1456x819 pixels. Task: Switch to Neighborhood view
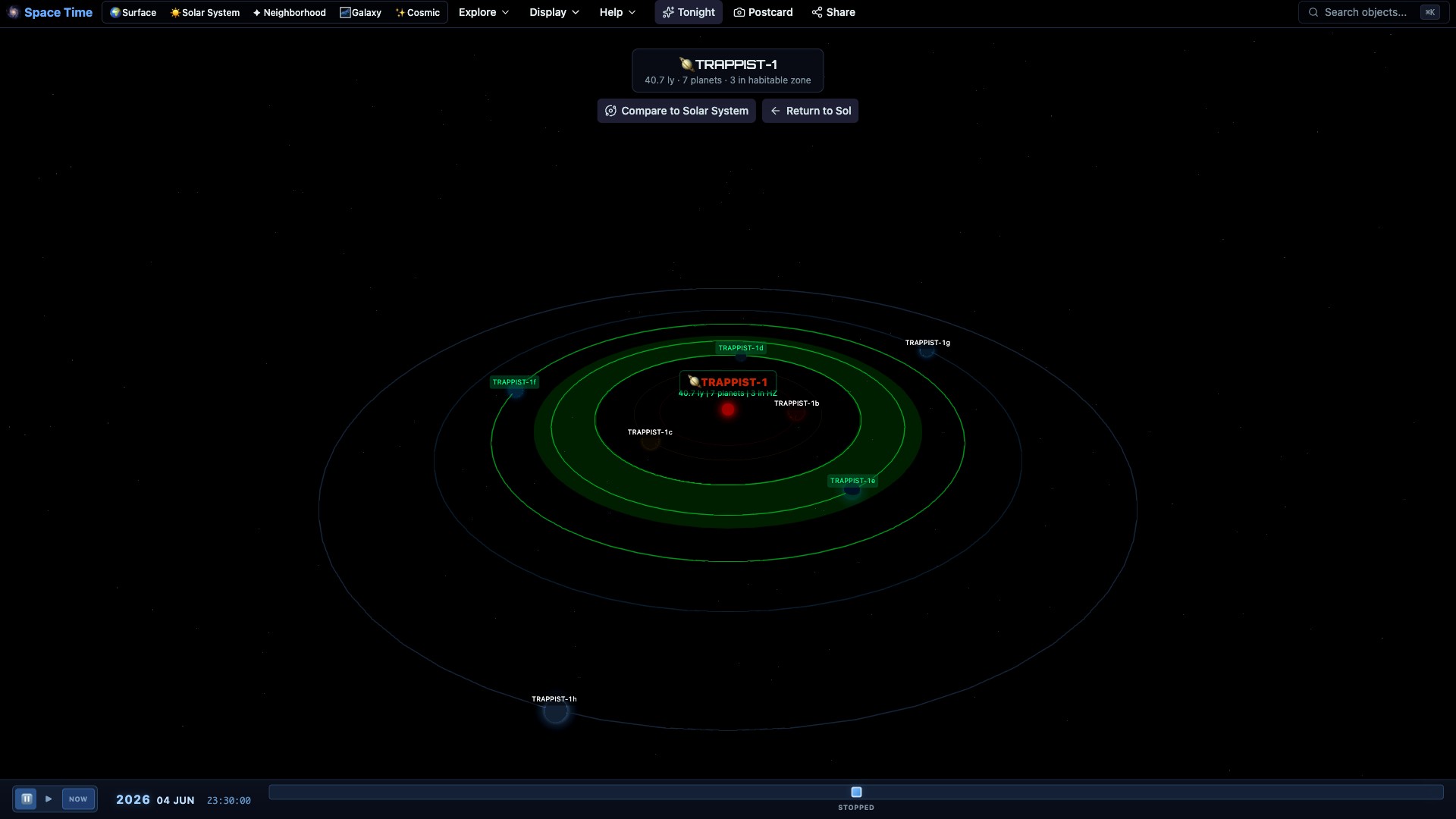[290, 12]
